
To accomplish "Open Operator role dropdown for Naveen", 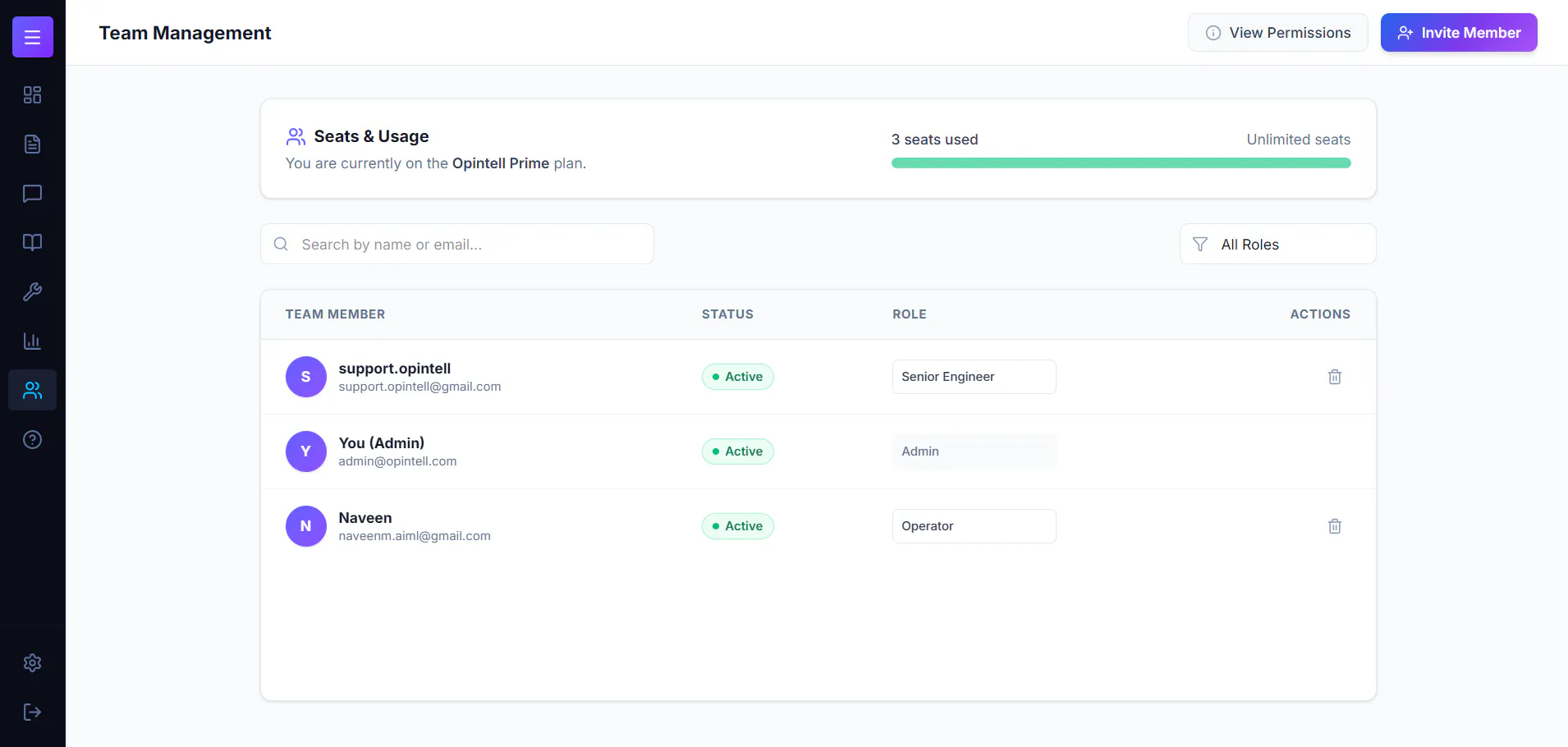I will [x=974, y=526].
